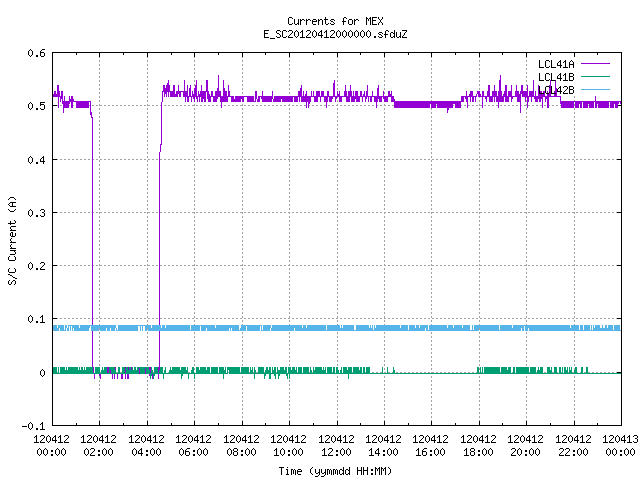
Task: Click the x-axis tick 120412 06:00
Action: pos(193,446)
